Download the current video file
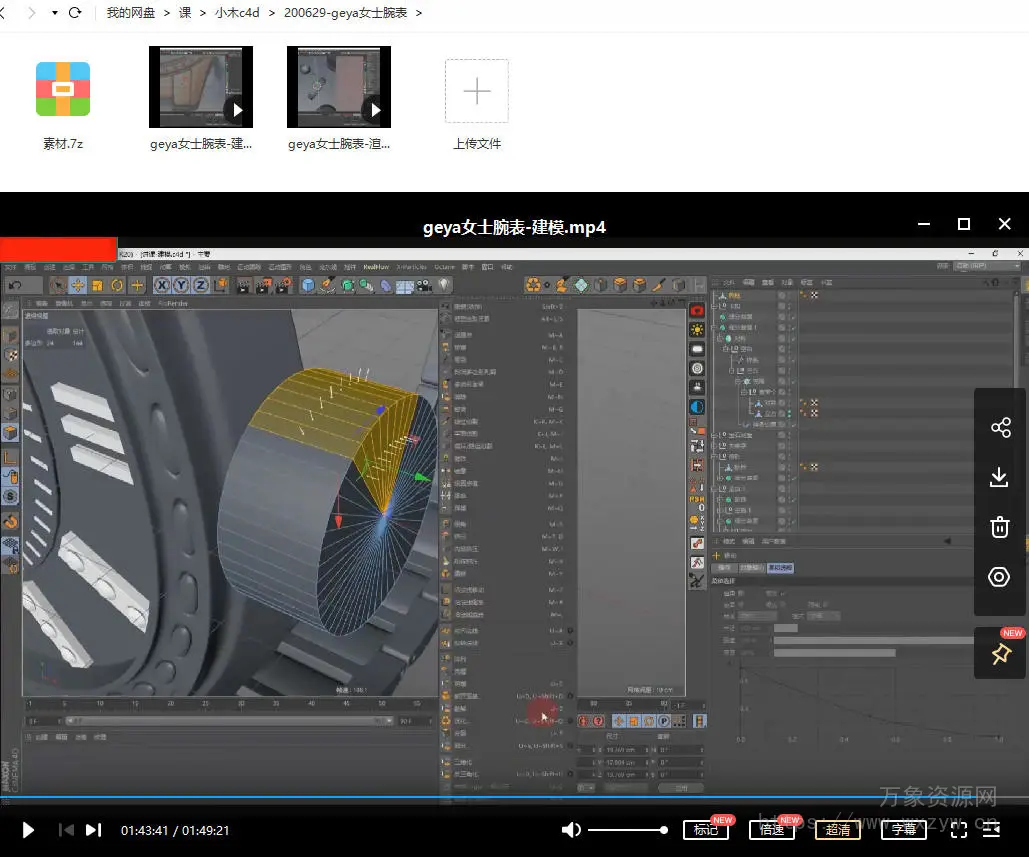The width and height of the screenshot is (1029, 857). [999, 478]
